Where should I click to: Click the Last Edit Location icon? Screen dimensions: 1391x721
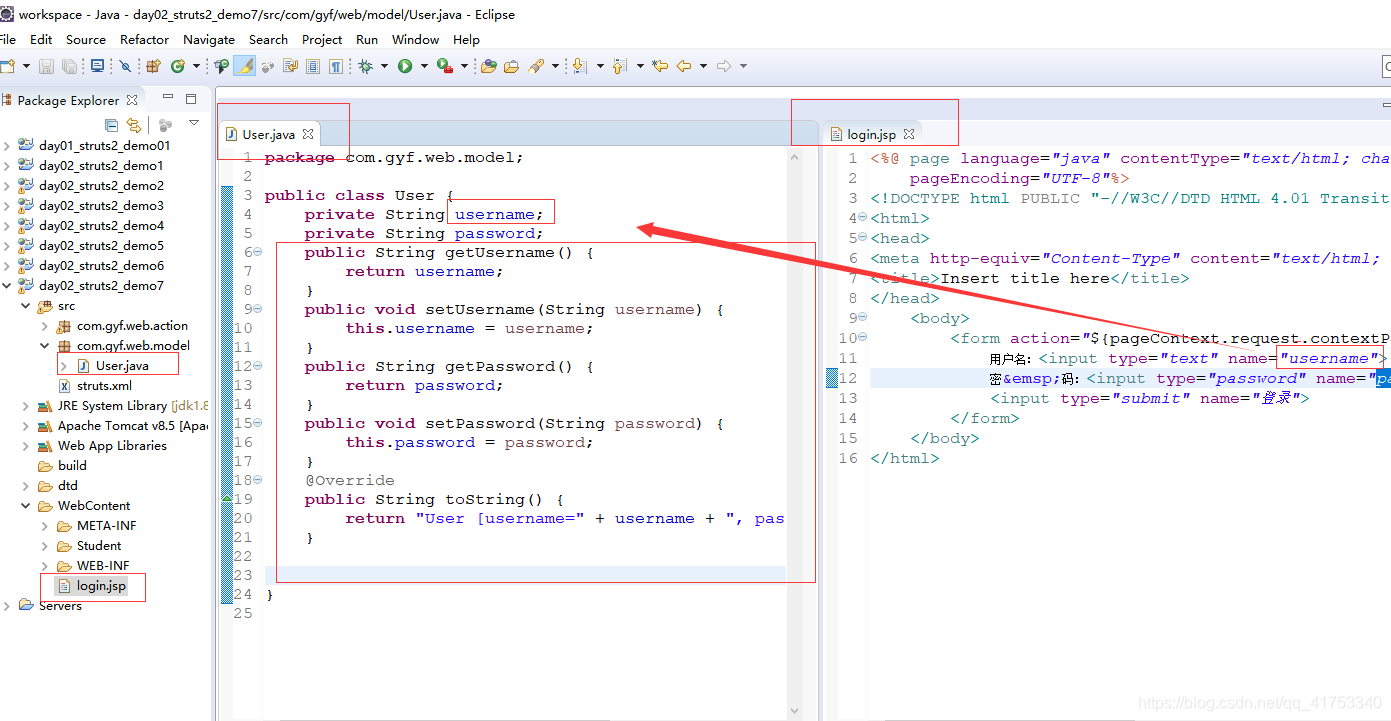click(660, 66)
